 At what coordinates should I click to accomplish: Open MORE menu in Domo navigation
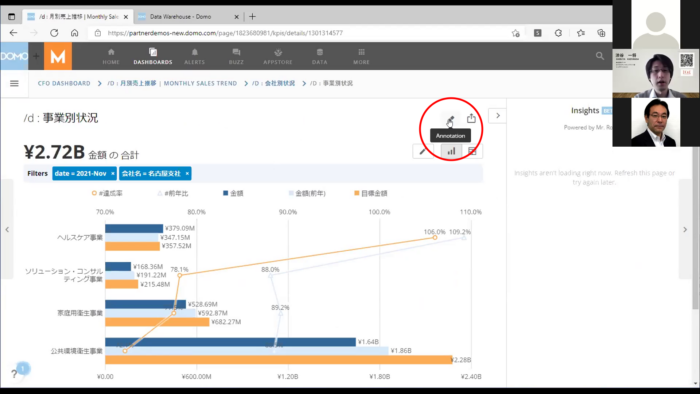(361, 57)
